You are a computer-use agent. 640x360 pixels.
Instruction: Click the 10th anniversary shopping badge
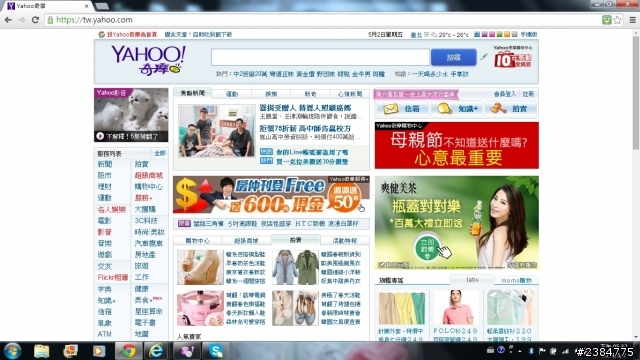point(513,57)
